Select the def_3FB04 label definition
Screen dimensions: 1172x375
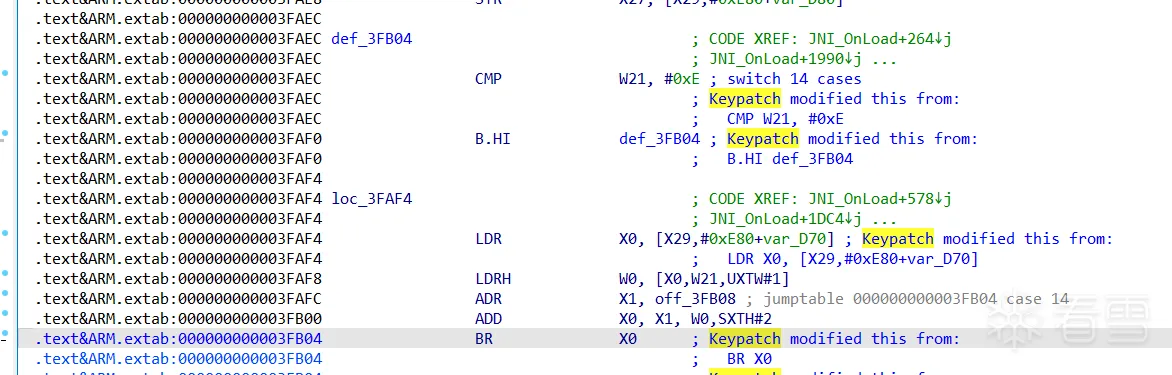pyautogui.click(x=371, y=39)
